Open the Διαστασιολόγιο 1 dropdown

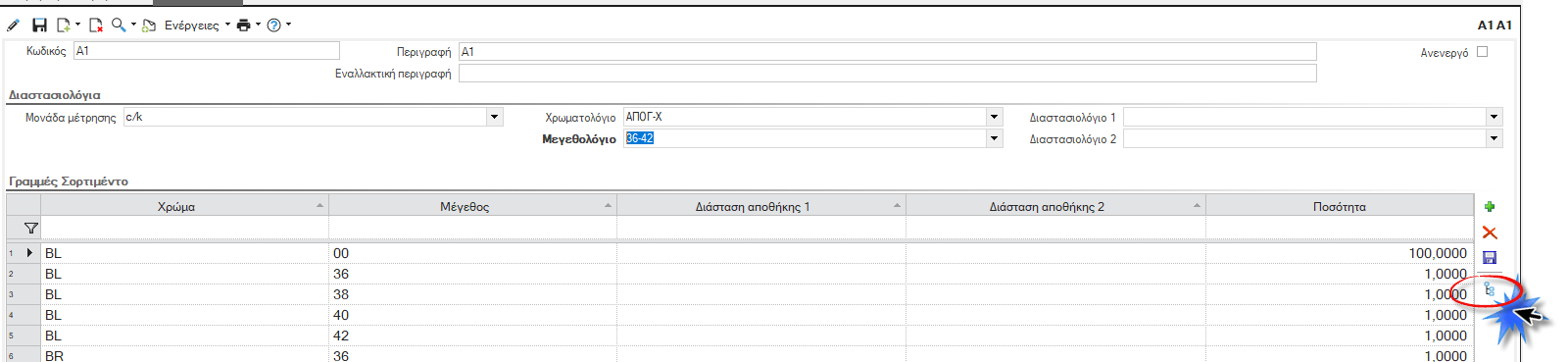tap(1494, 117)
